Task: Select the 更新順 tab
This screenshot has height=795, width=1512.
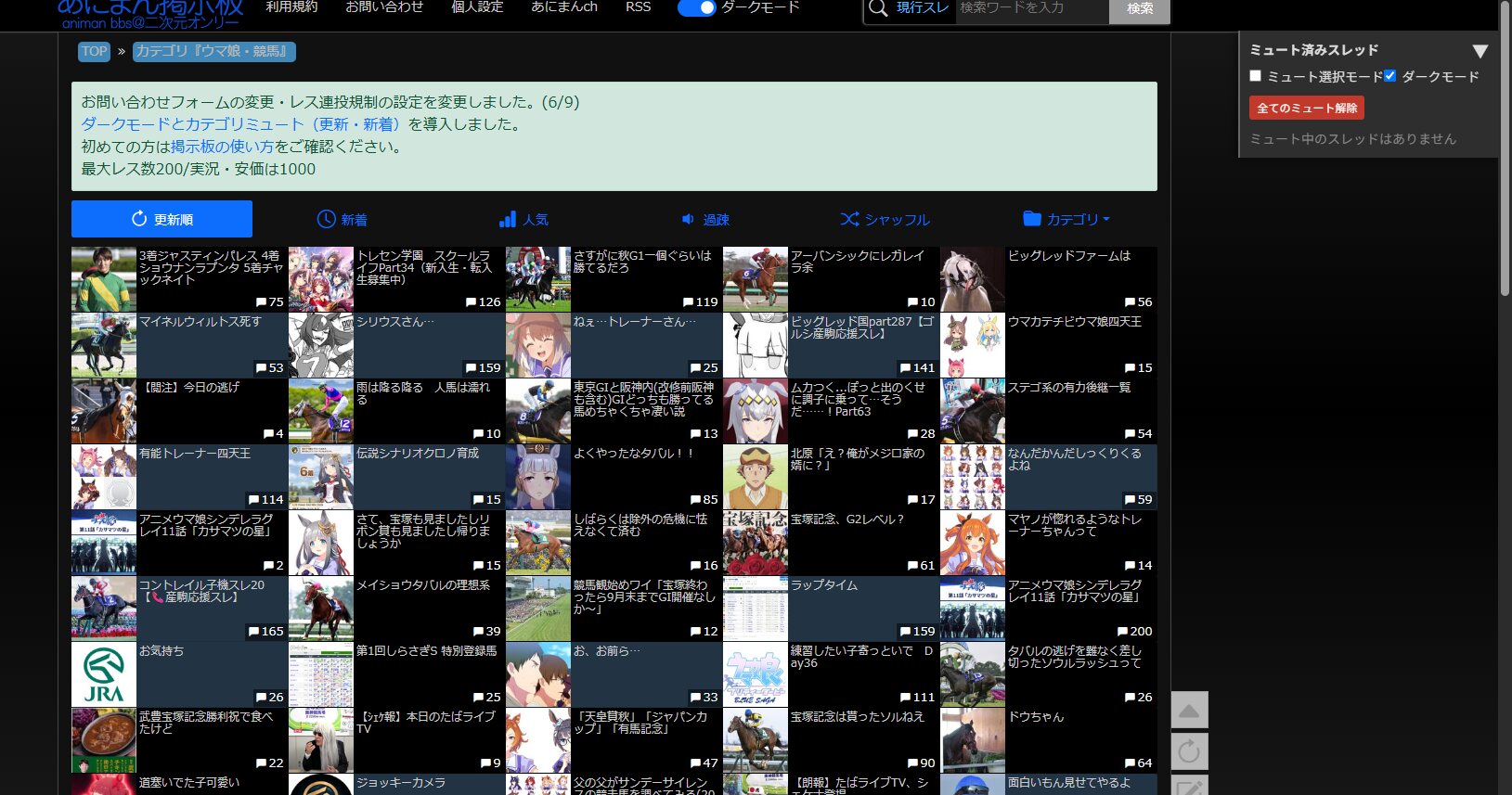Action: (x=162, y=219)
